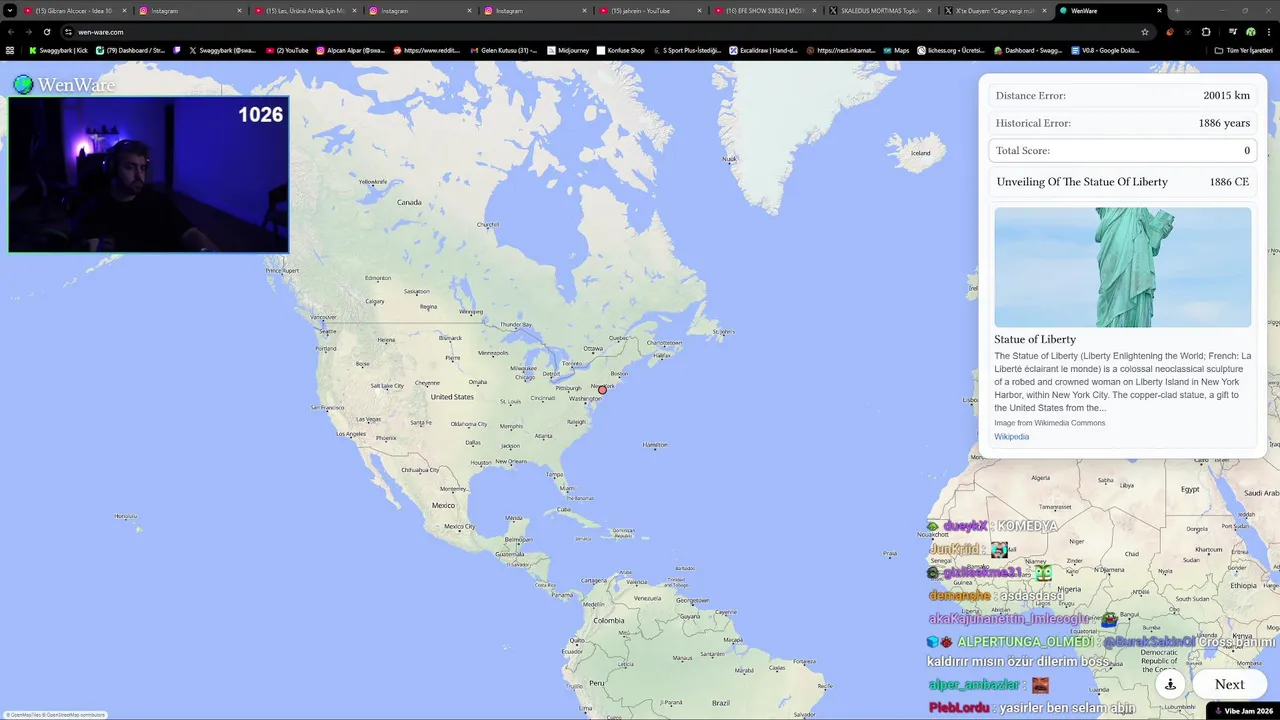Open the Twitch bookmark icon

click(177, 50)
